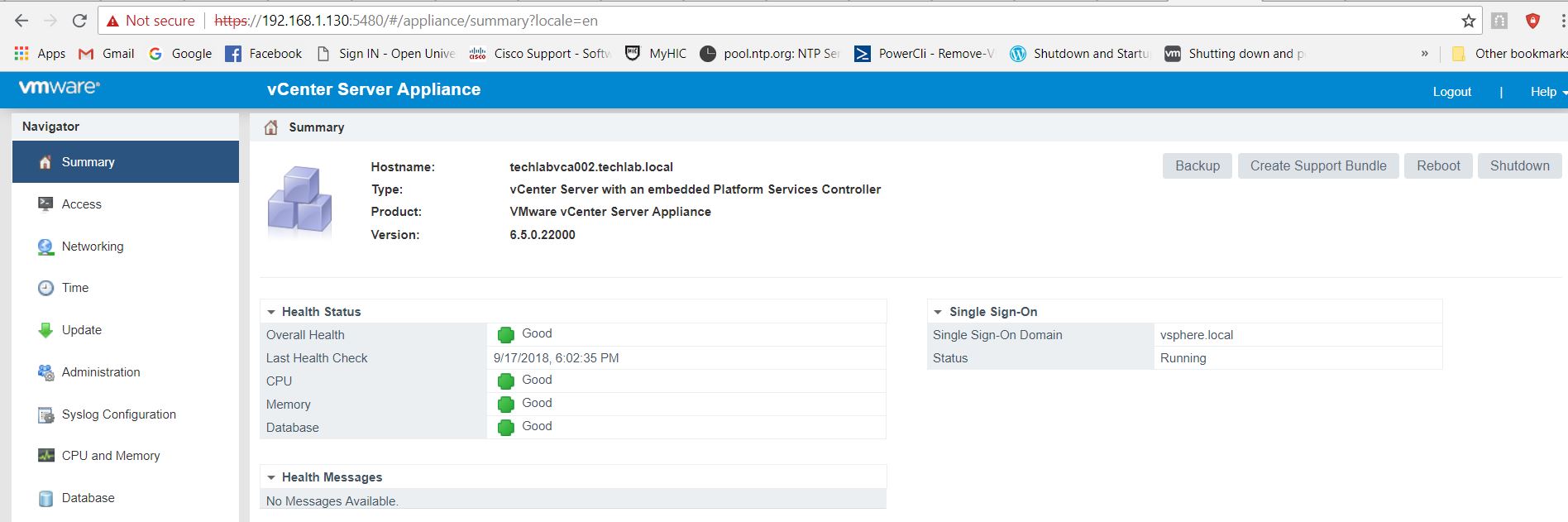
Task: Click the home icon beside Summary heading
Action: [x=270, y=127]
